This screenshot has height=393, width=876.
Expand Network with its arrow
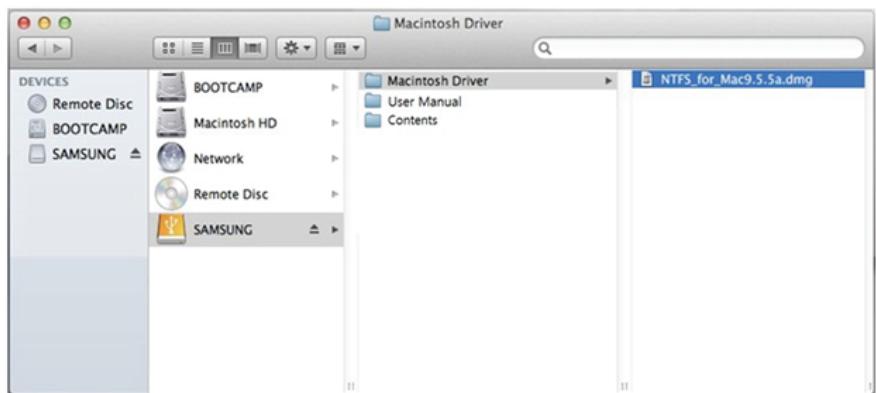coord(335,159)
